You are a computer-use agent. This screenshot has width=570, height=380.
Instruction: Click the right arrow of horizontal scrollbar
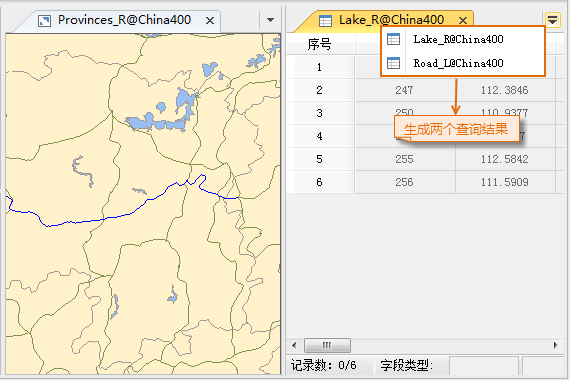pyautogui.click(x=555, y=345)
